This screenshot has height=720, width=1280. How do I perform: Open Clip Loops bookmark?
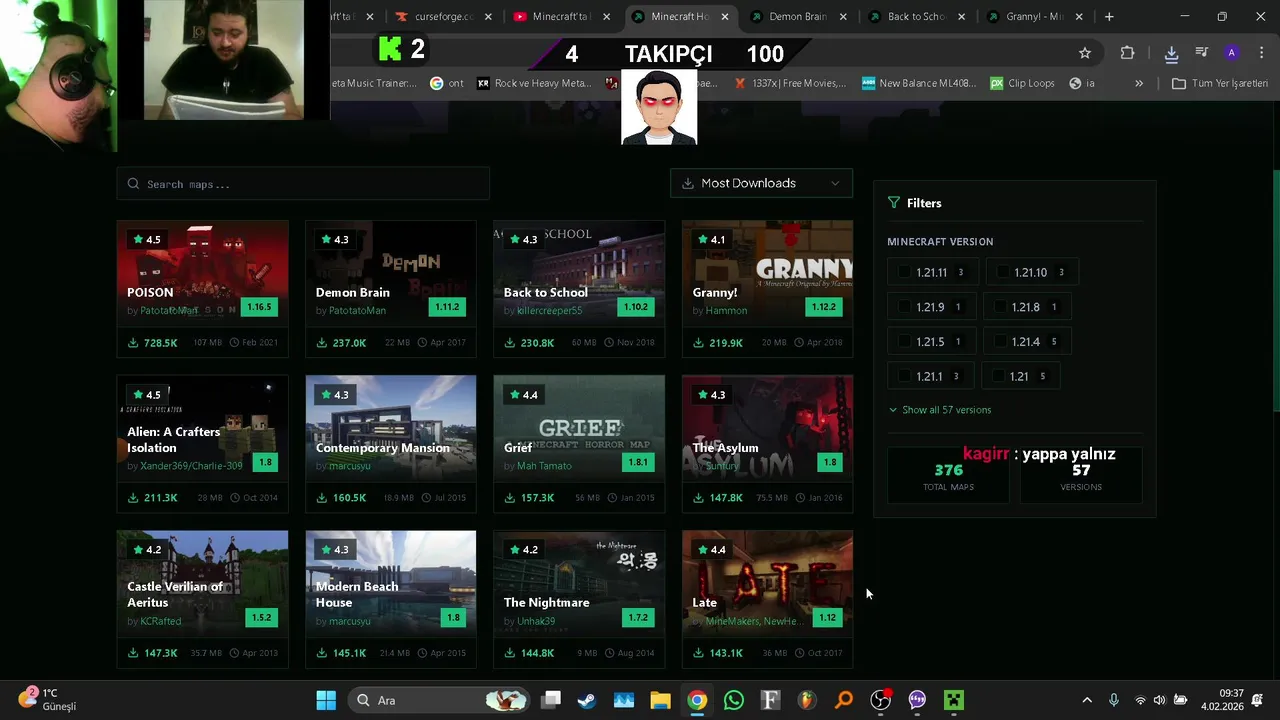click(1022, 83)
